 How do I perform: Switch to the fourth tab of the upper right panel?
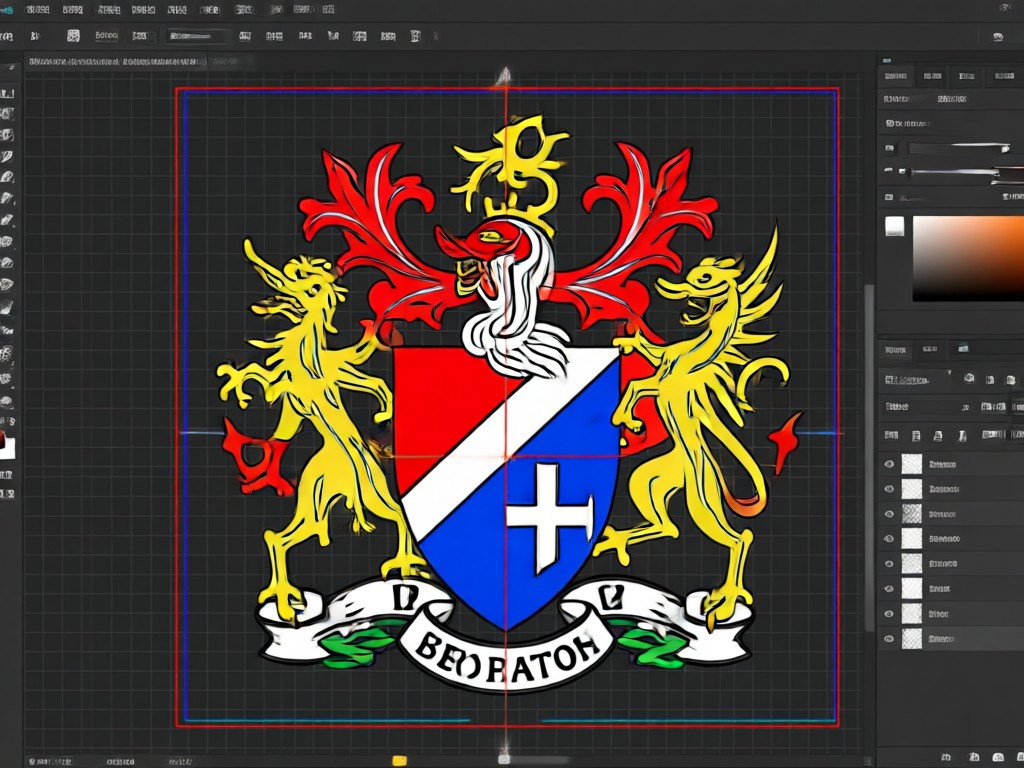click(1004, 76)
